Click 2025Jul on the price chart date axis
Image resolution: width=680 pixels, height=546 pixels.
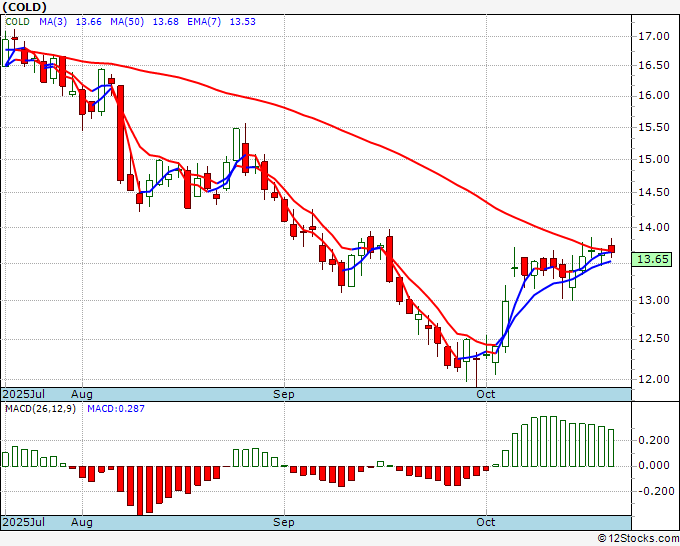[23, 394]
